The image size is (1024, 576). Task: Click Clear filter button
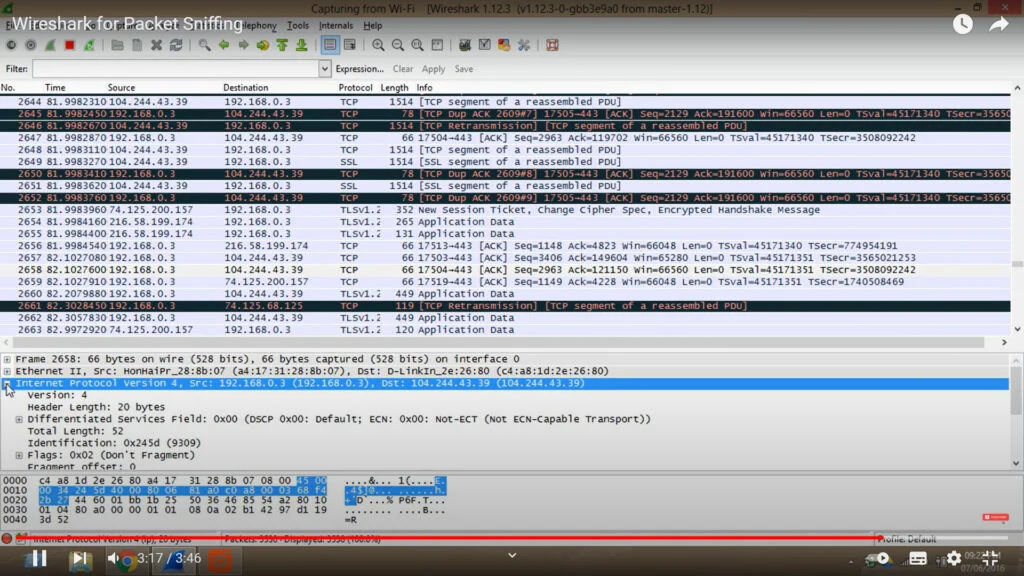(403, 69)
